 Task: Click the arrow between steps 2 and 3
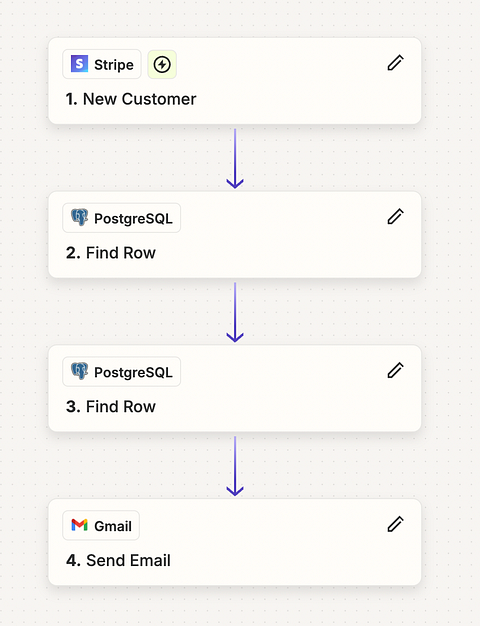click(x=235, y=312)
